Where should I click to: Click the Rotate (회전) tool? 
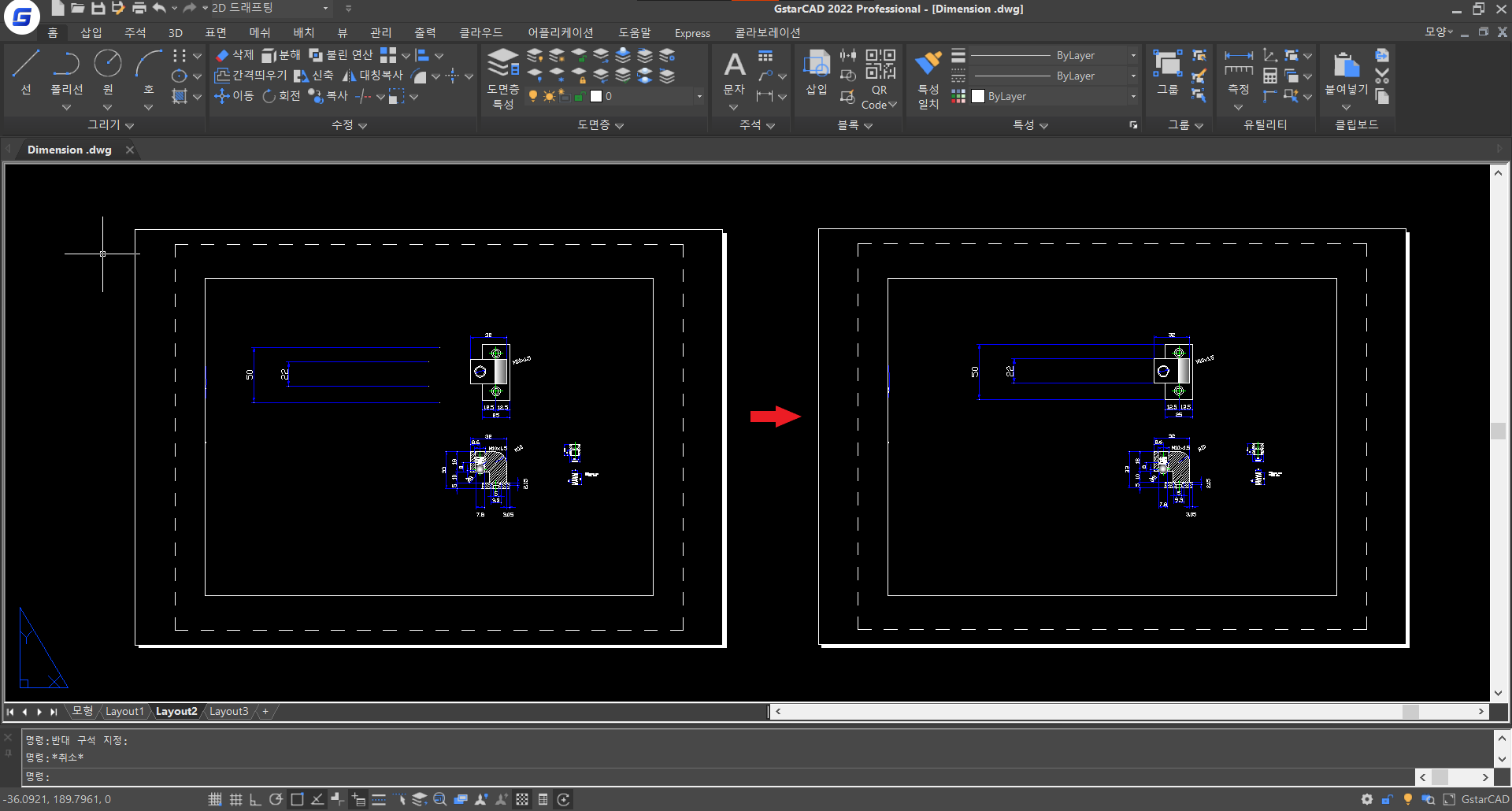tap(281, 95)
